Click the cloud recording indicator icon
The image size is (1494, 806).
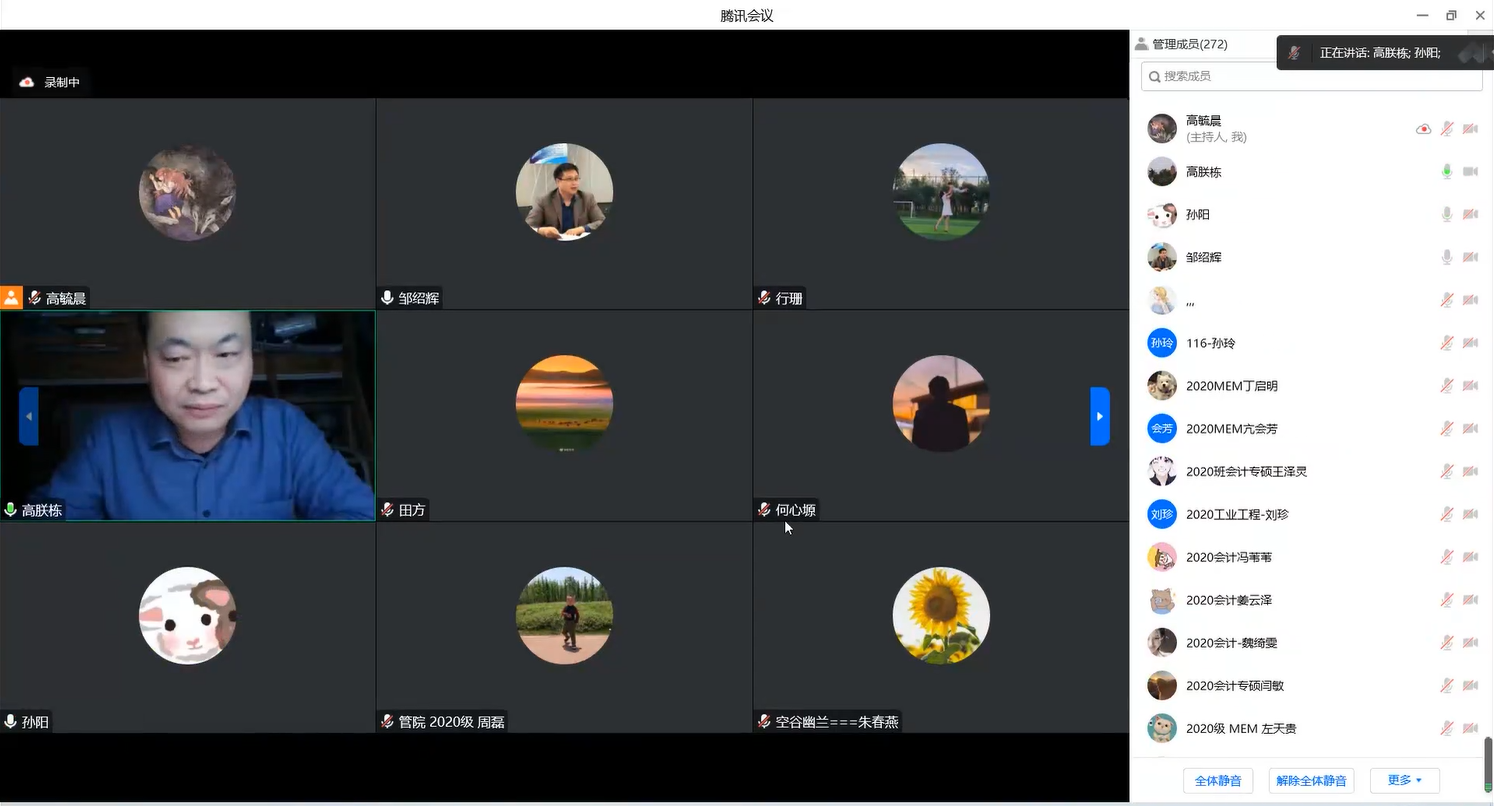coord(27,82)
